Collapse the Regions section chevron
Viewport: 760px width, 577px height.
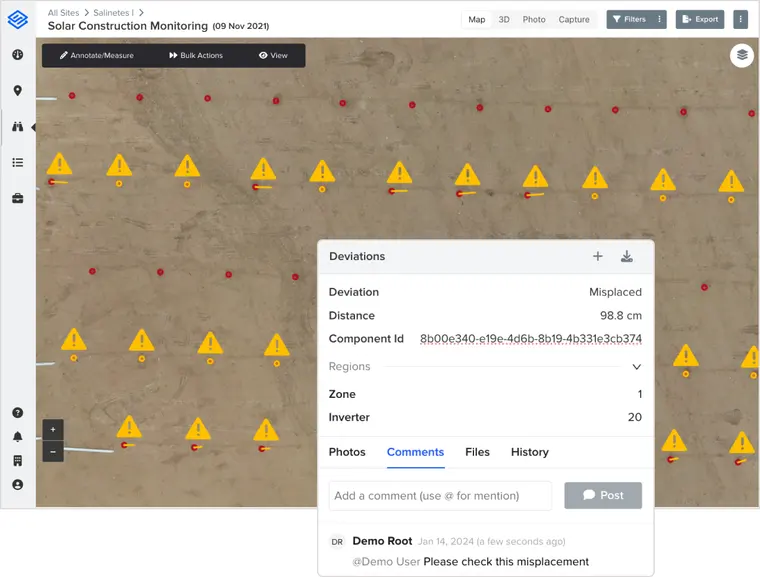(636, 367)
